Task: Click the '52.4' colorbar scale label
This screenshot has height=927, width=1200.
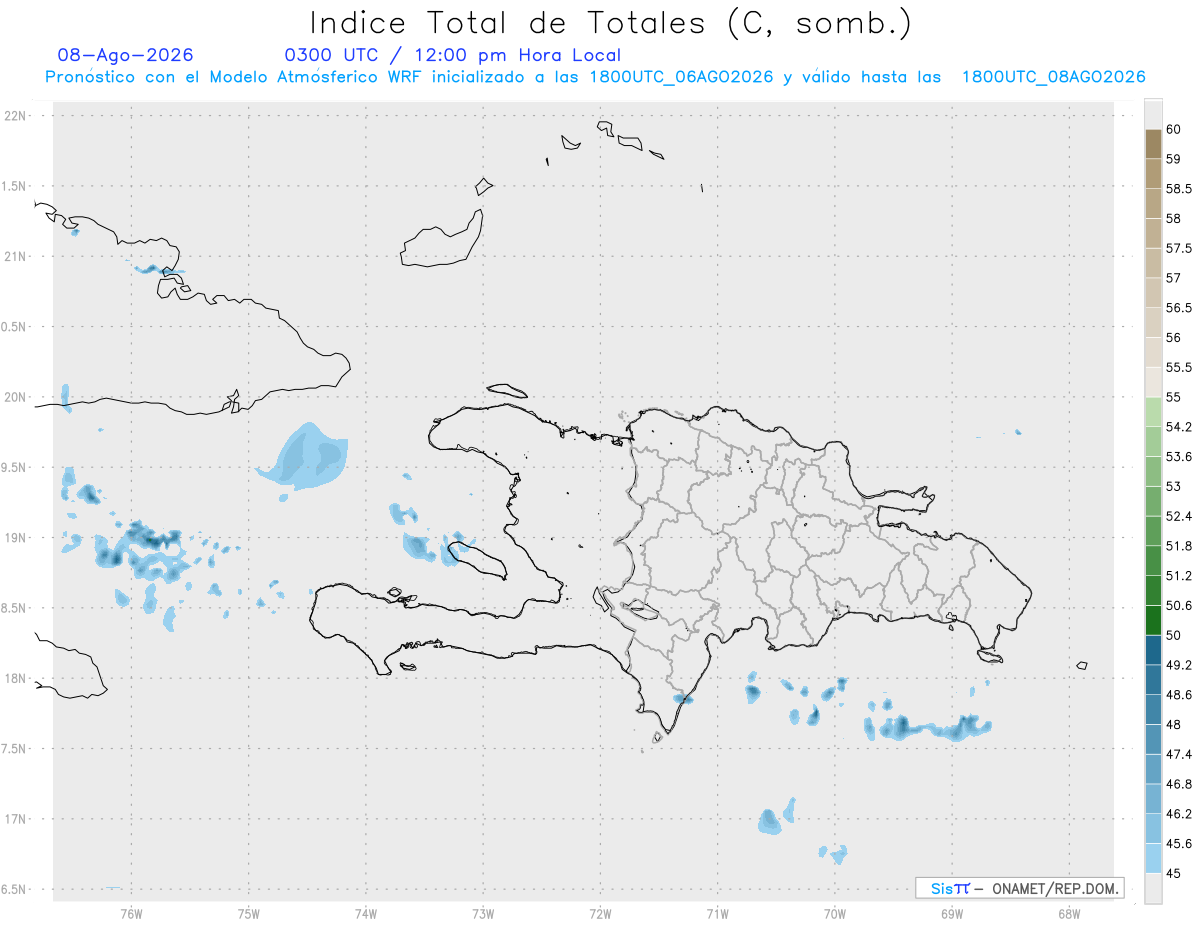Action: (1178, 516)
